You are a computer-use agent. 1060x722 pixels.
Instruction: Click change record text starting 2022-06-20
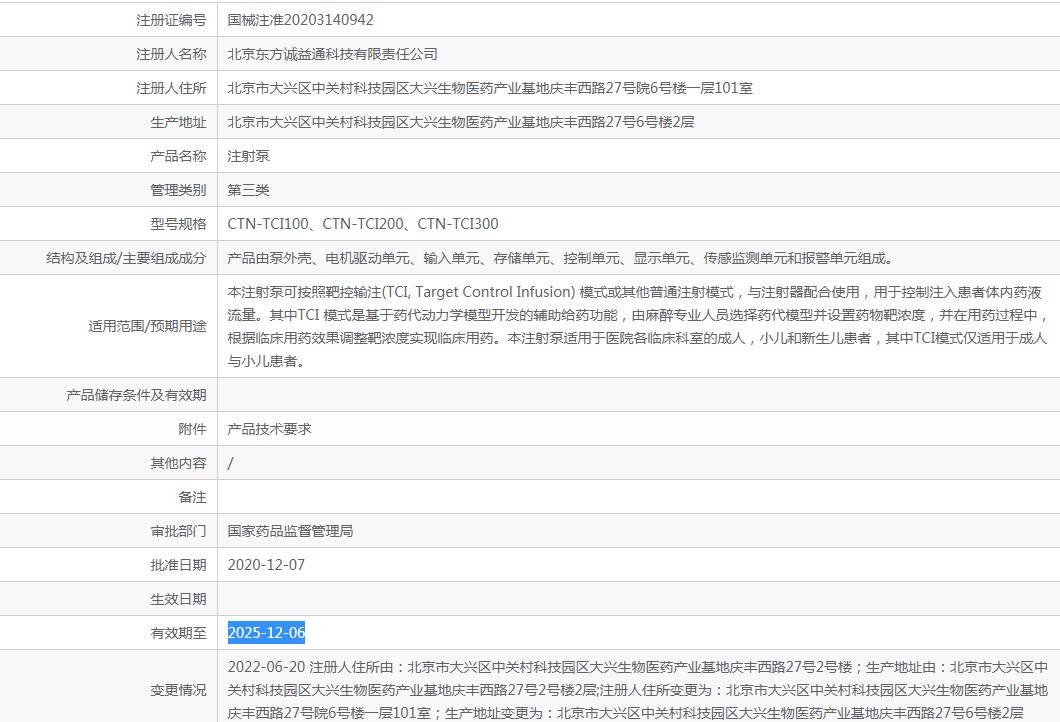point(637,690)
